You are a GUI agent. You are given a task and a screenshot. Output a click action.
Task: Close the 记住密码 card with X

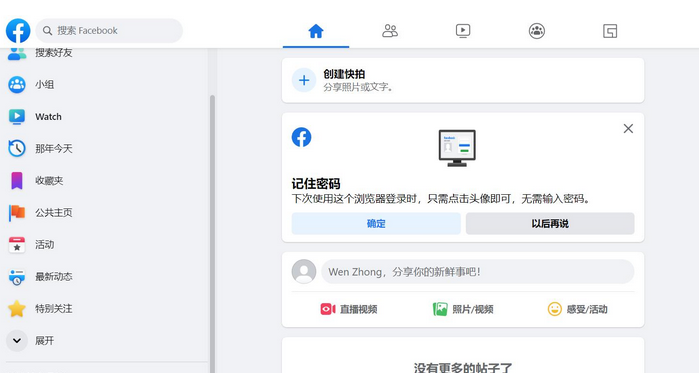click(628, 128)
